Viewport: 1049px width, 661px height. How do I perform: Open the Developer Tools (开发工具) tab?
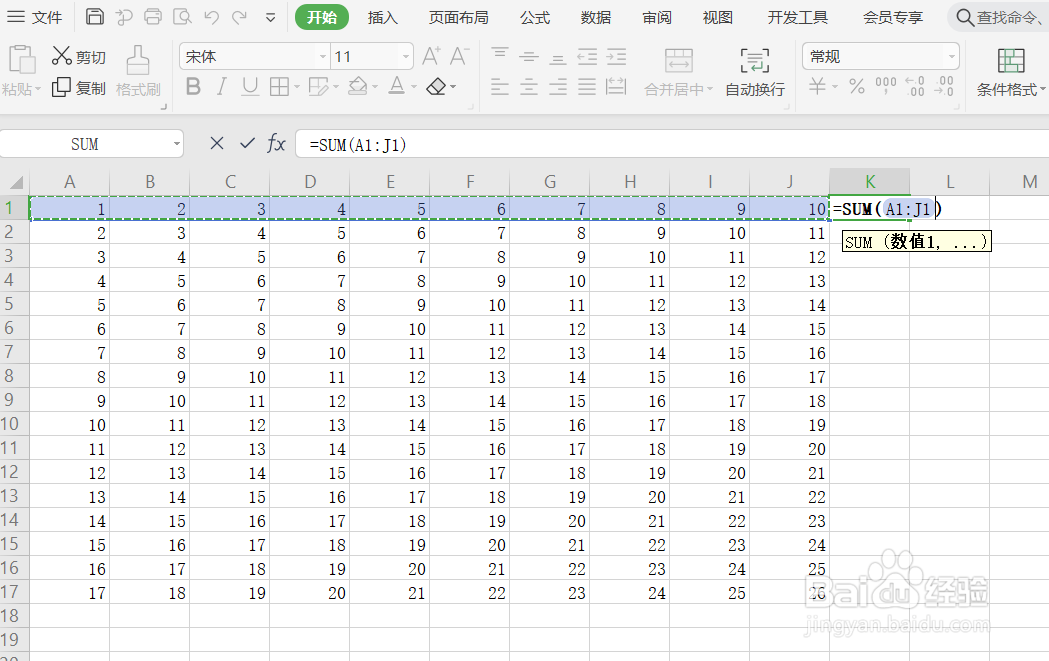[797, 17]
